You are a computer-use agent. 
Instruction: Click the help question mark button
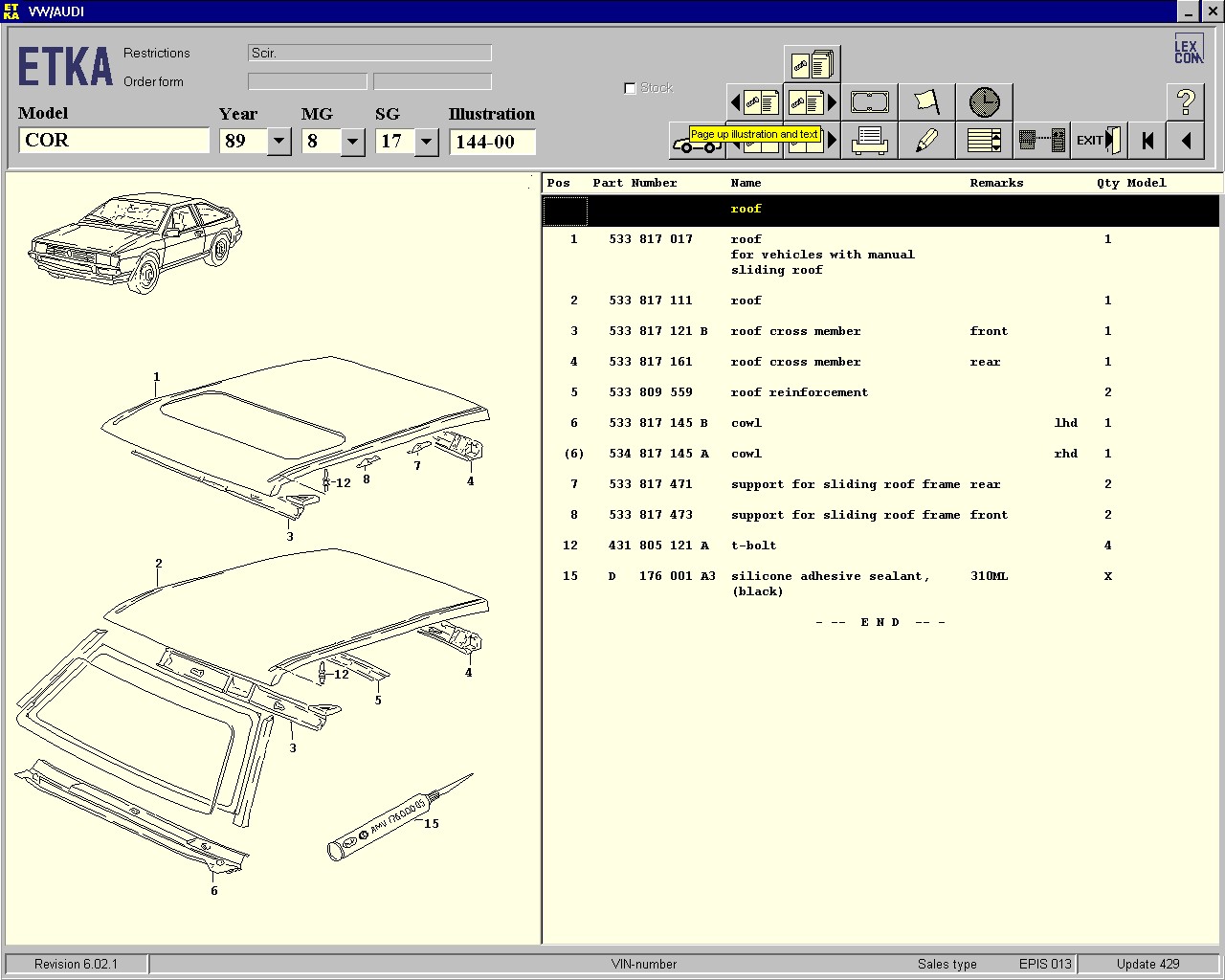pyautogui.click(x=1185, y=101)
